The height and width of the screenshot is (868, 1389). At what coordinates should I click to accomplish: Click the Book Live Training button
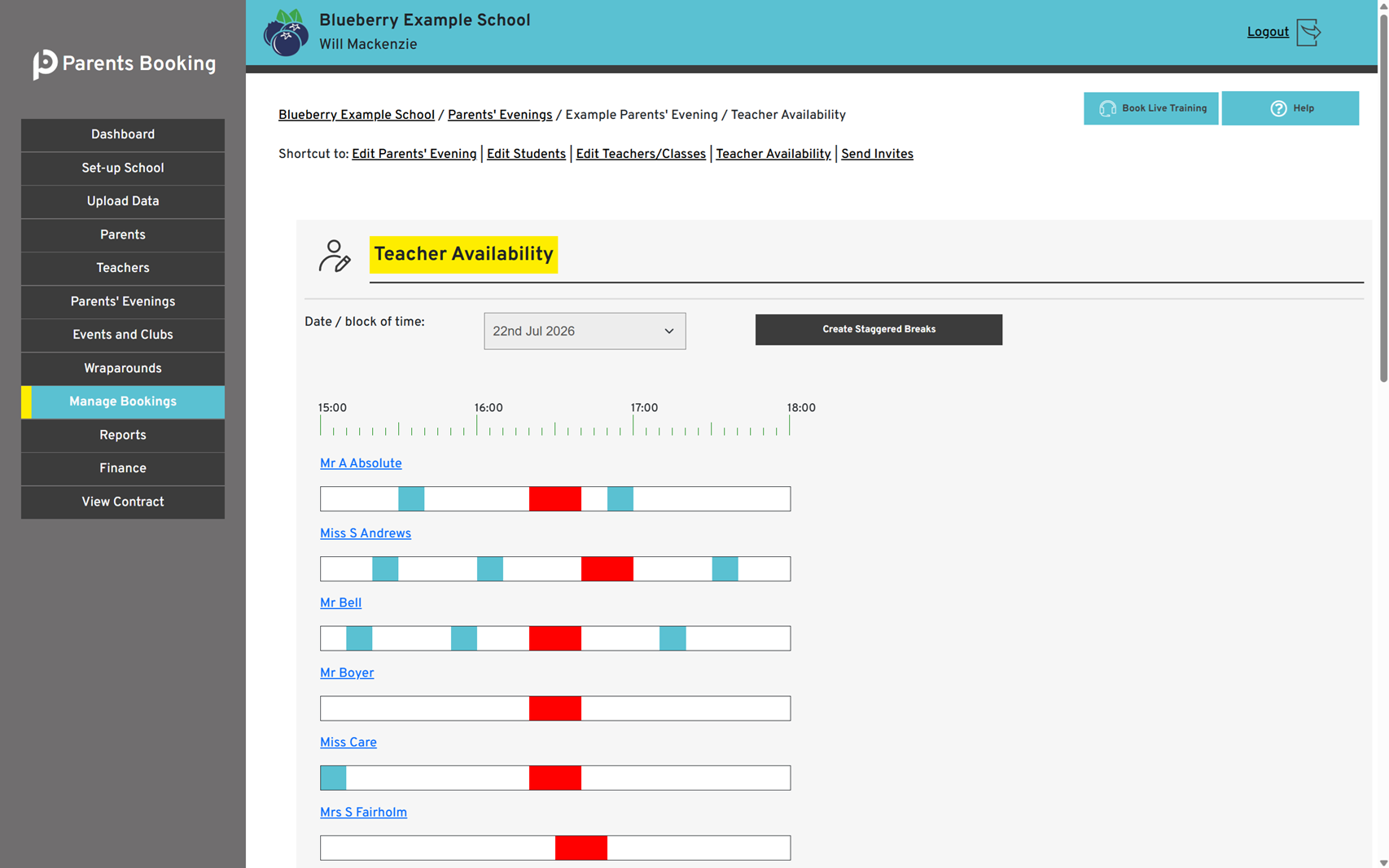[x=1150, y=108]
